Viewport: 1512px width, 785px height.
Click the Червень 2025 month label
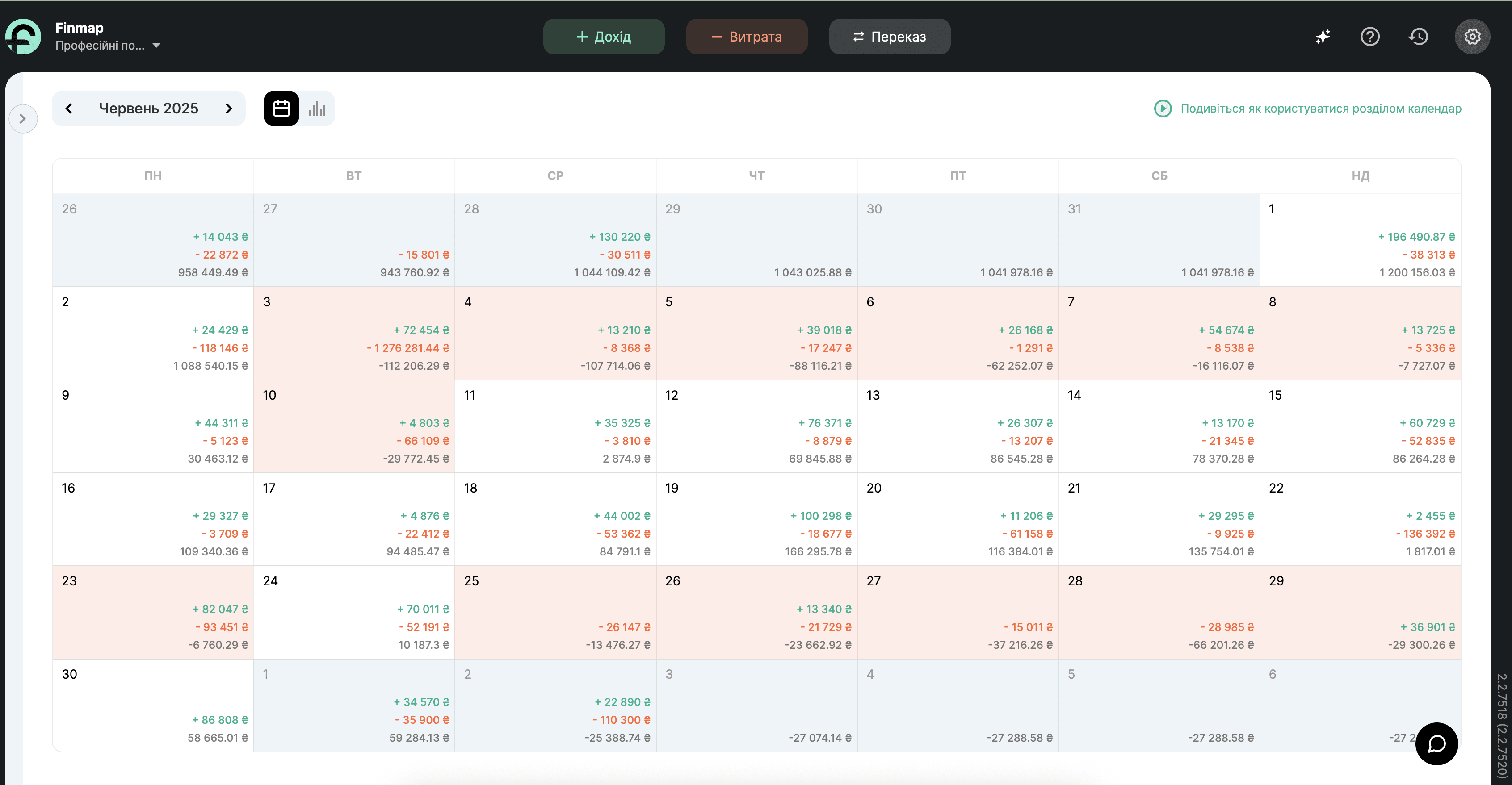pos(148,109)
